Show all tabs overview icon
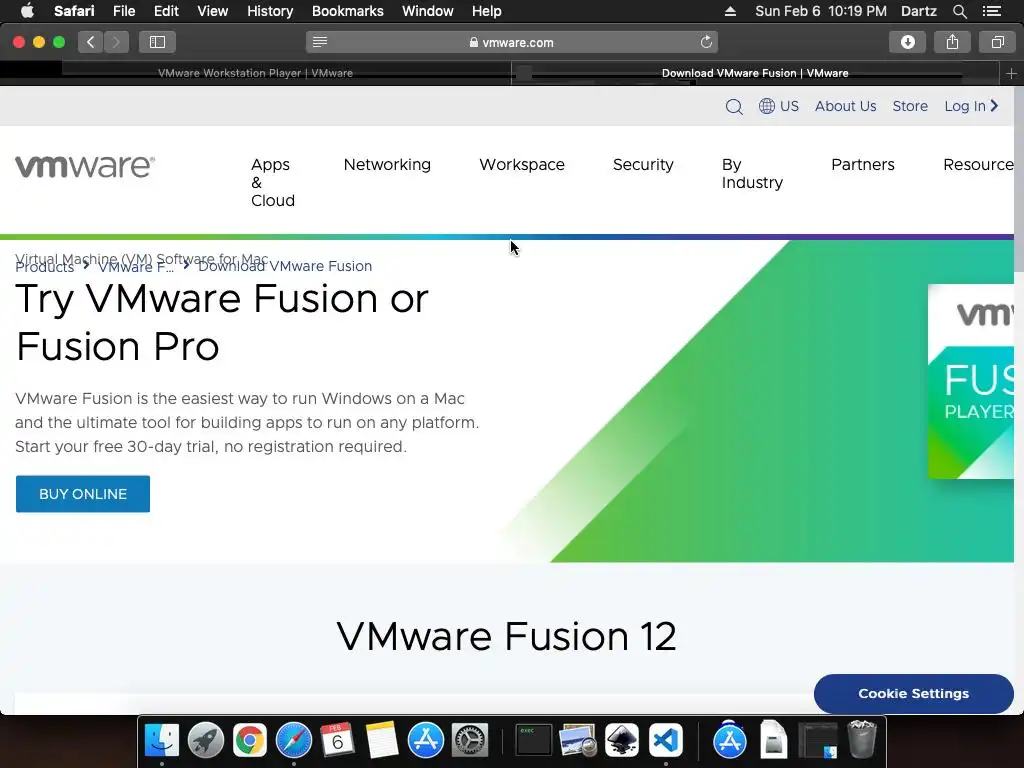Screen dimensions: 1024x768 tap(997, 42)
